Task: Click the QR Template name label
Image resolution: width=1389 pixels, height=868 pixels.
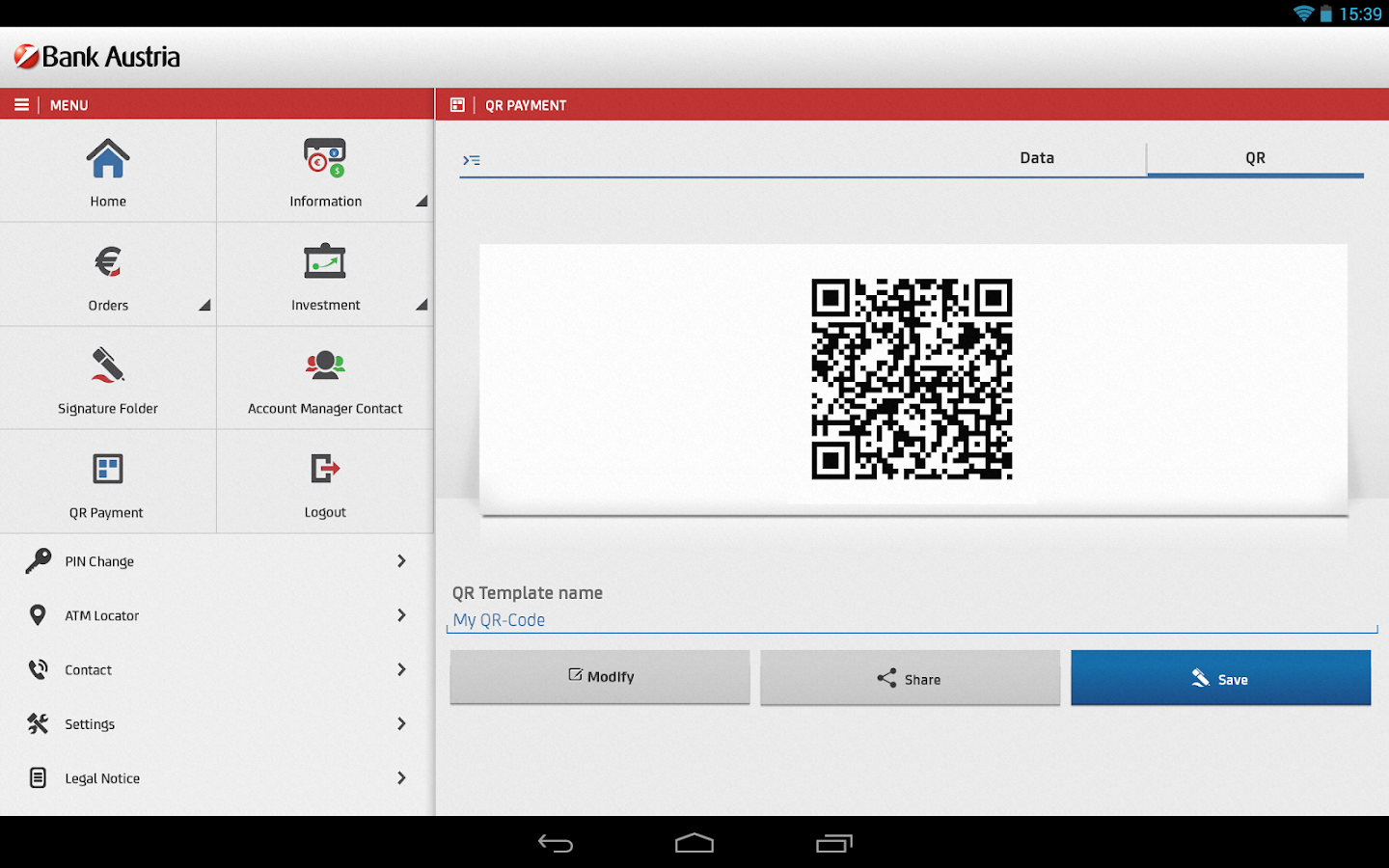Action: (528, 593)
